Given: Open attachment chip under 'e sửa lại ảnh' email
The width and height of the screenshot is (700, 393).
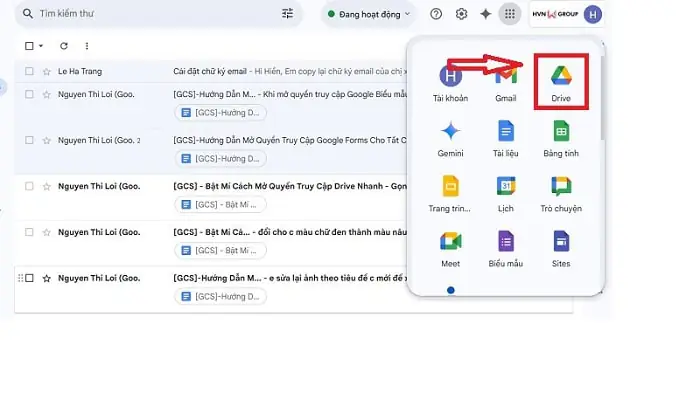Looking at the screenshot, I should pyautogui.click(x=221, y=297).
